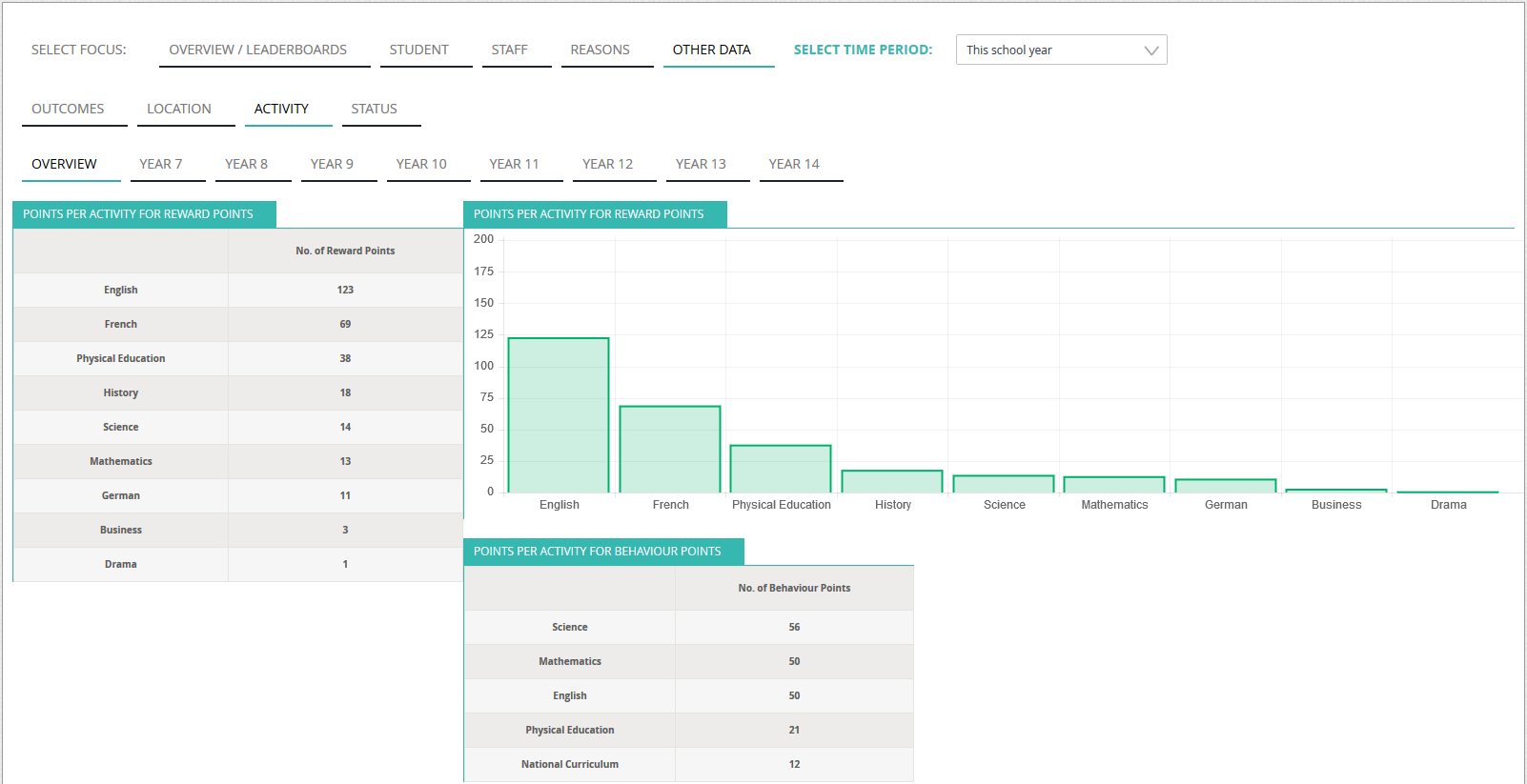Show Year 13 activity data

[x=708, y=165]
